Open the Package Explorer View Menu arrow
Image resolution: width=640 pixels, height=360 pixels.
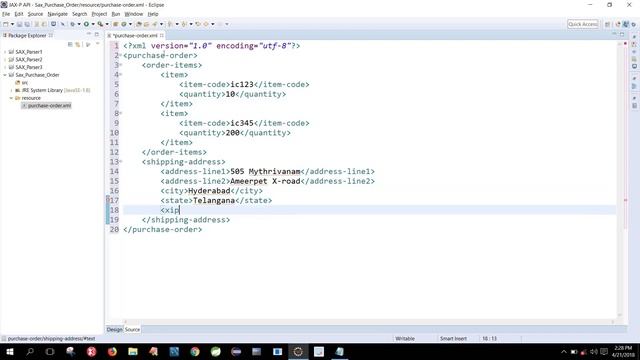click(x=97, y=44)
